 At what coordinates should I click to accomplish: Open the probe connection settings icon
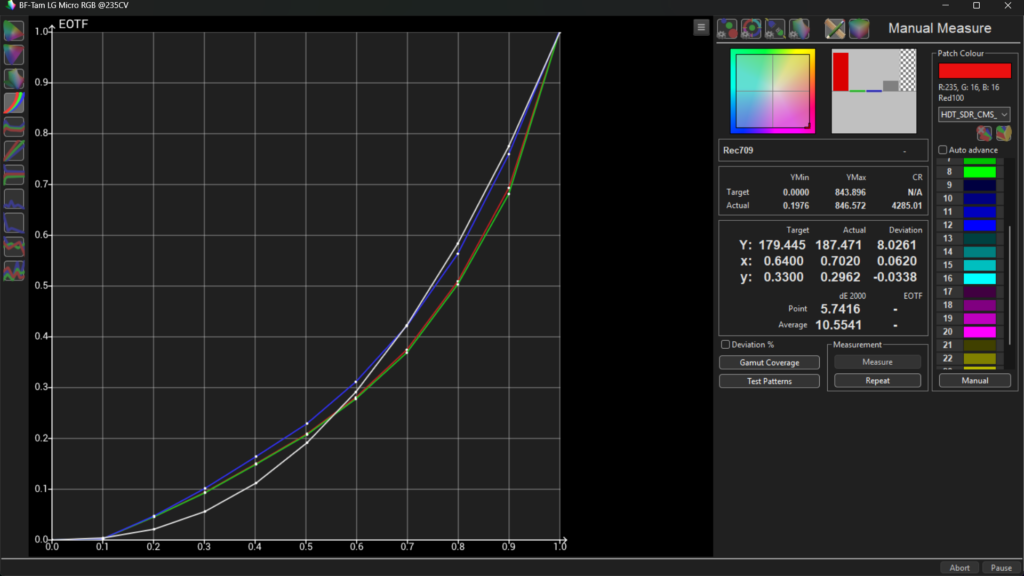[x=775, y=29]
